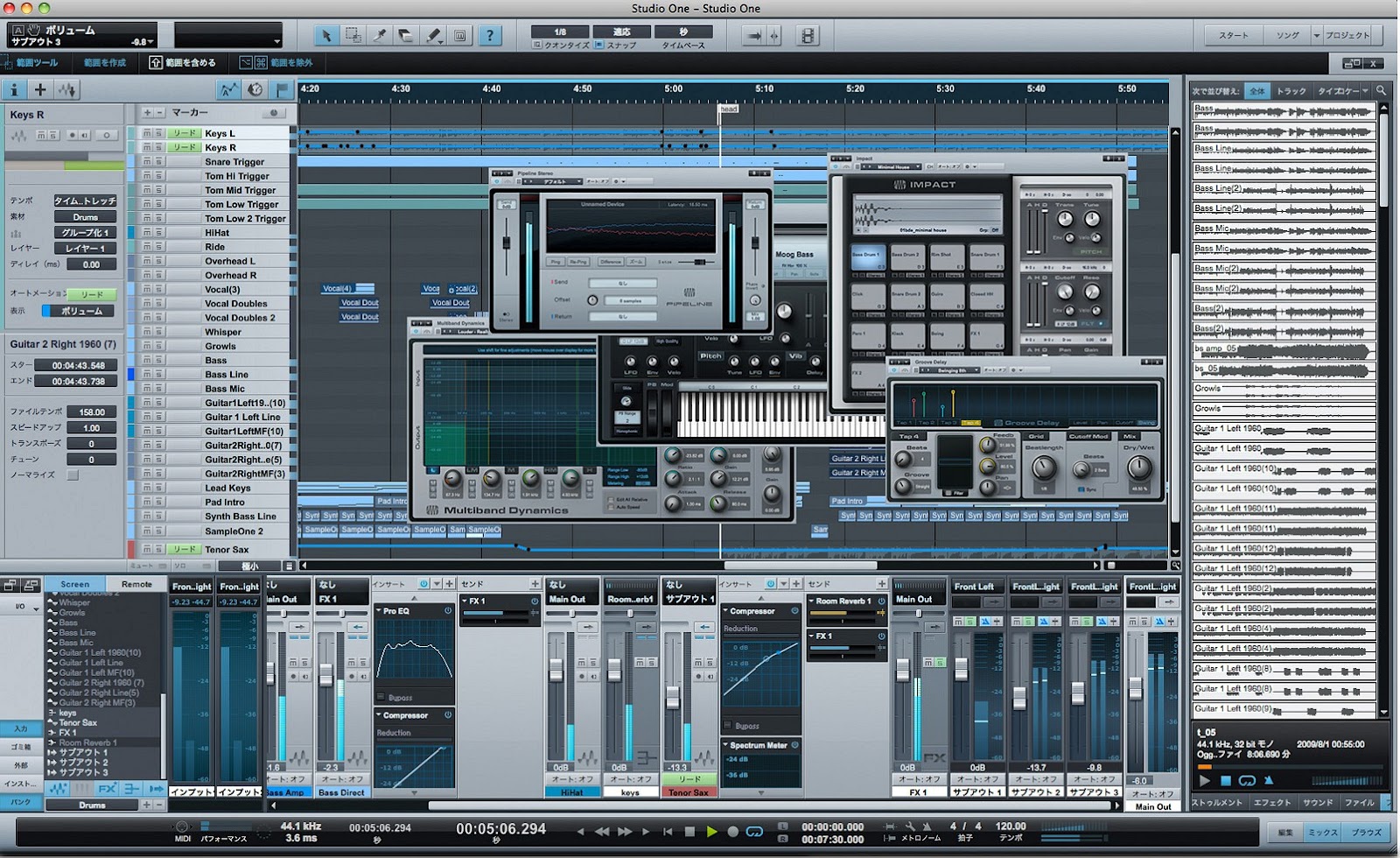
Task: Open help with the question mark icon
Action: (490, 36)
